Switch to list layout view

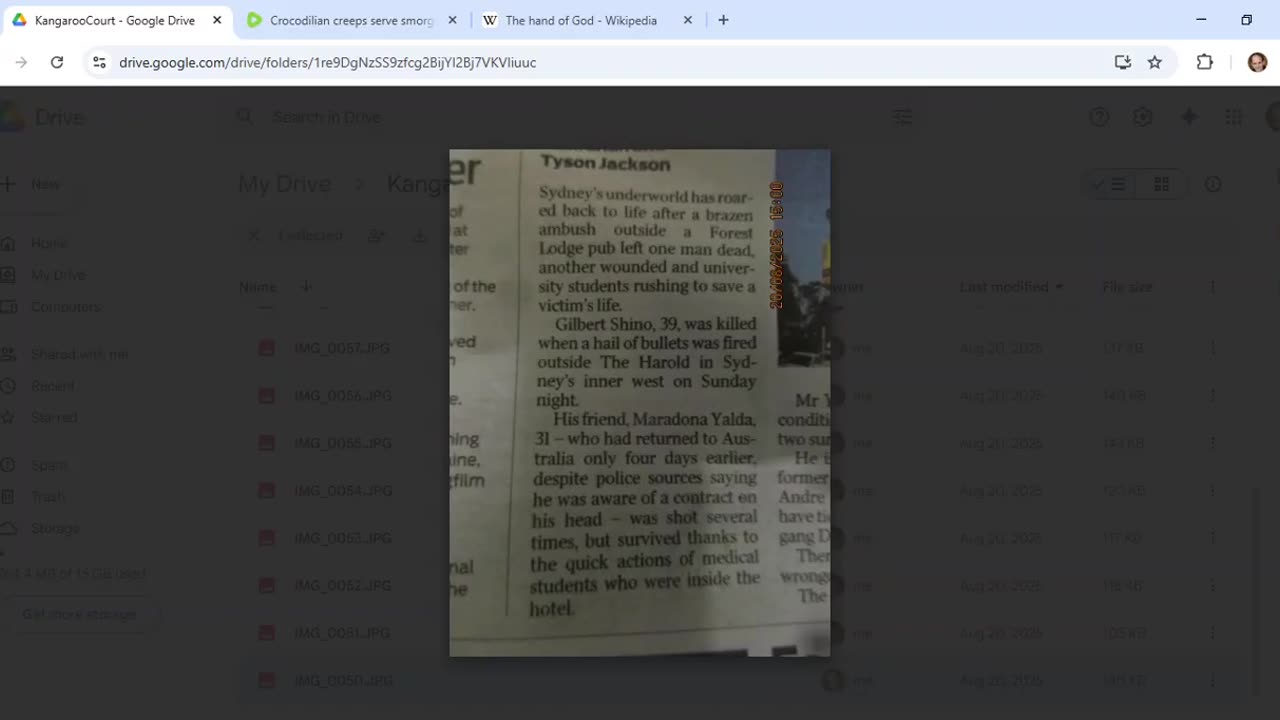tap(1111, 184)
